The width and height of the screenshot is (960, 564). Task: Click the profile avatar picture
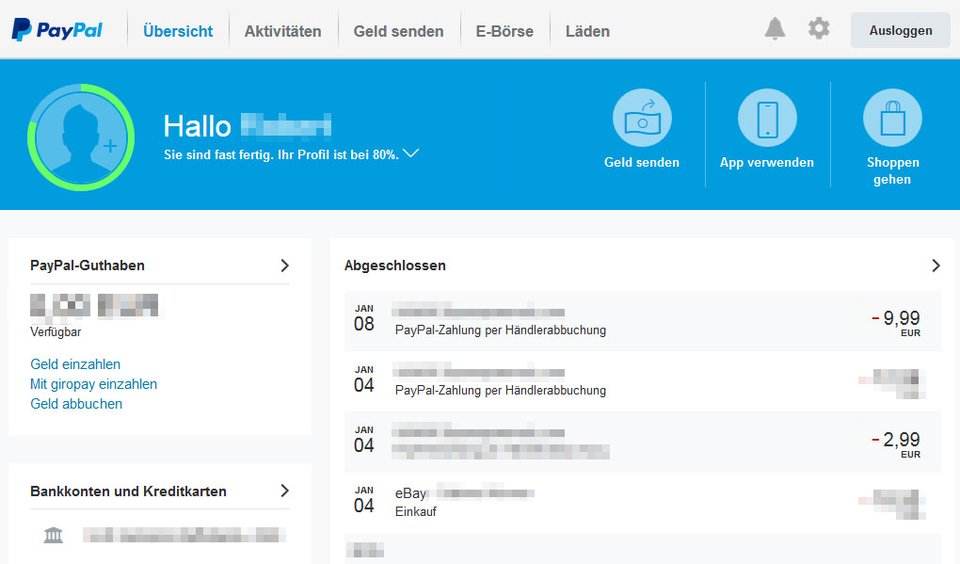point(81,137)
